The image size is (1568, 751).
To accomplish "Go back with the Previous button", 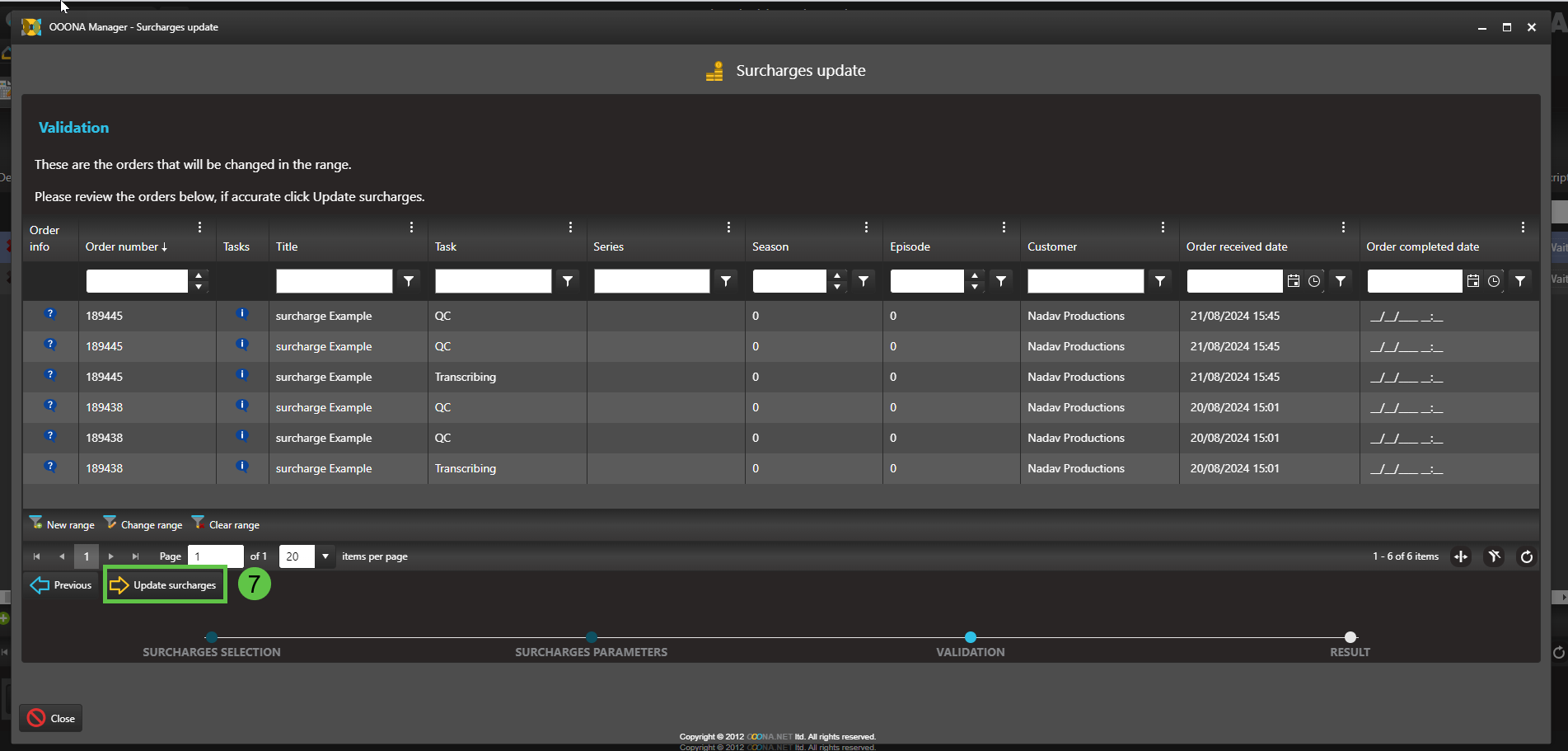I will [62, 585].
